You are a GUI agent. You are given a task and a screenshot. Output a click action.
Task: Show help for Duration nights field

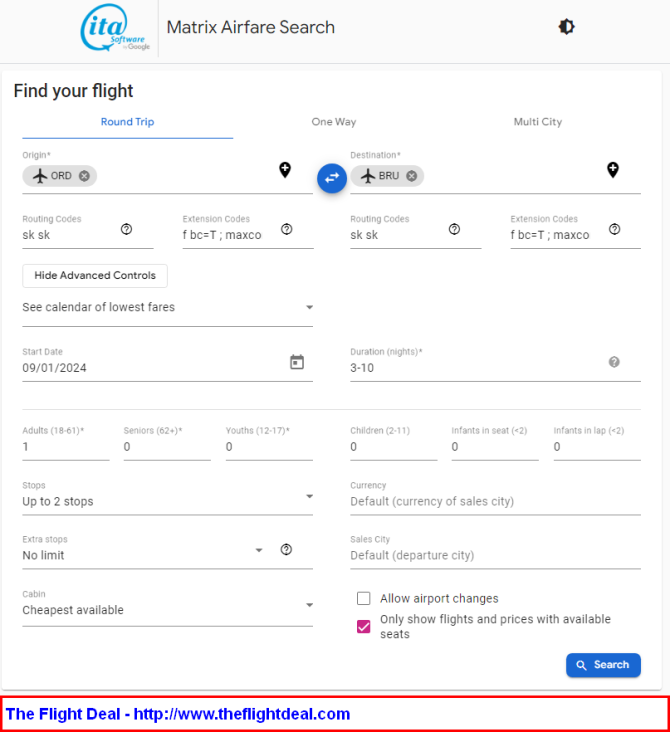click(x=614, y=362)
